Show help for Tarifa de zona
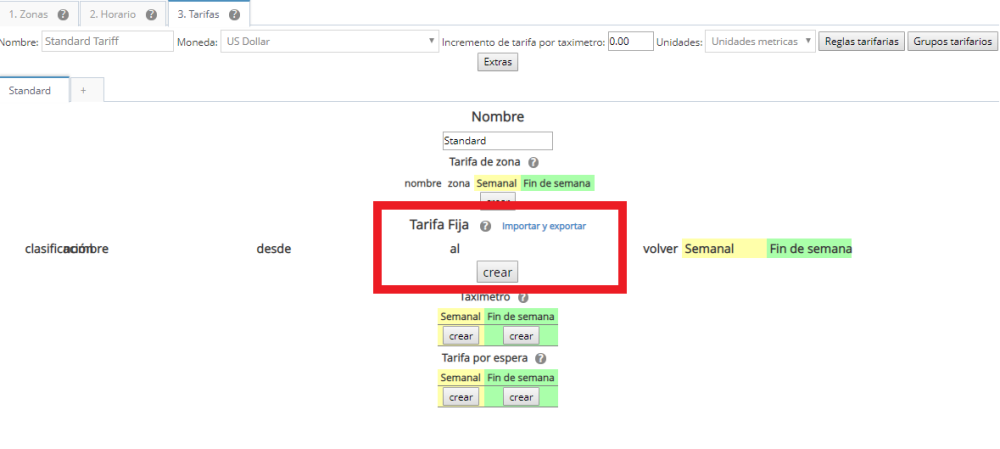The height and width of the screenshot is (449, 1000). pos(533,162)
